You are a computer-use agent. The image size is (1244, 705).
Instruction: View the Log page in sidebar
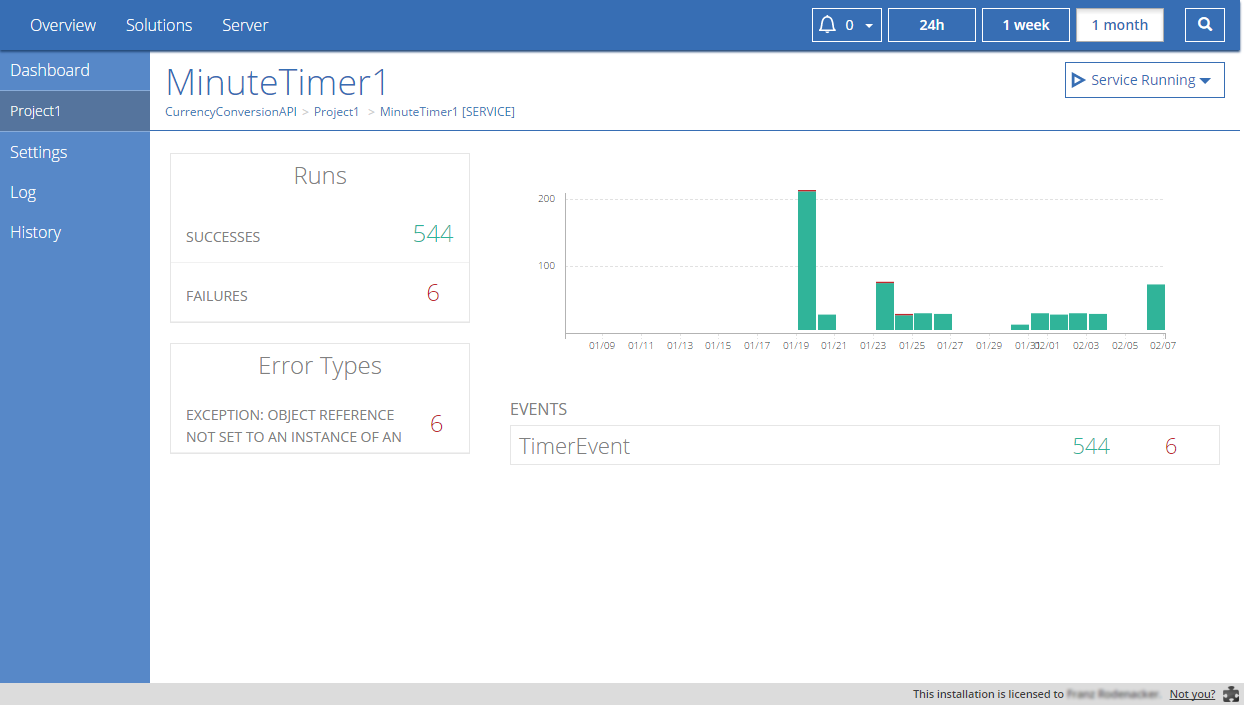tap(23, 192)
